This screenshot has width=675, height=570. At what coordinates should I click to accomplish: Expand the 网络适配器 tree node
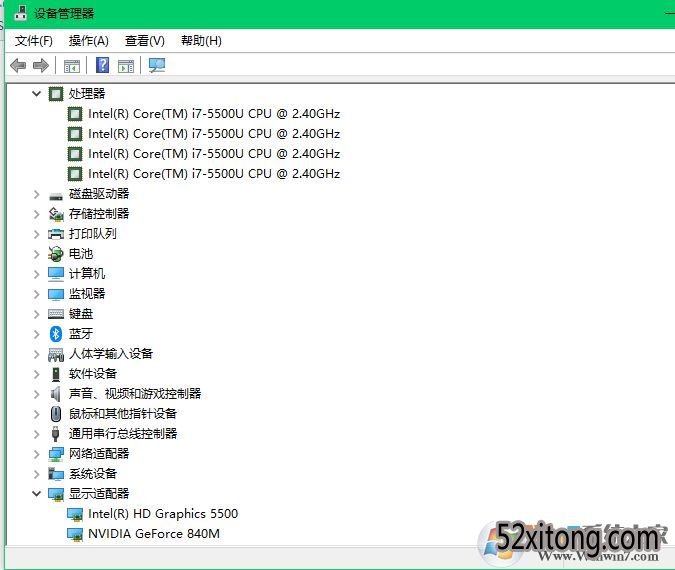point(37,454)
